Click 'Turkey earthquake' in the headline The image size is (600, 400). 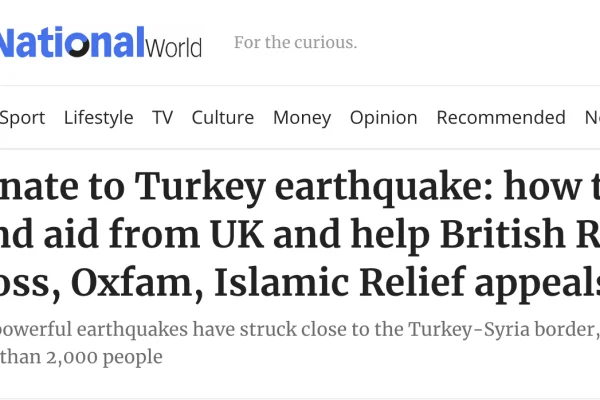(256, 185)
